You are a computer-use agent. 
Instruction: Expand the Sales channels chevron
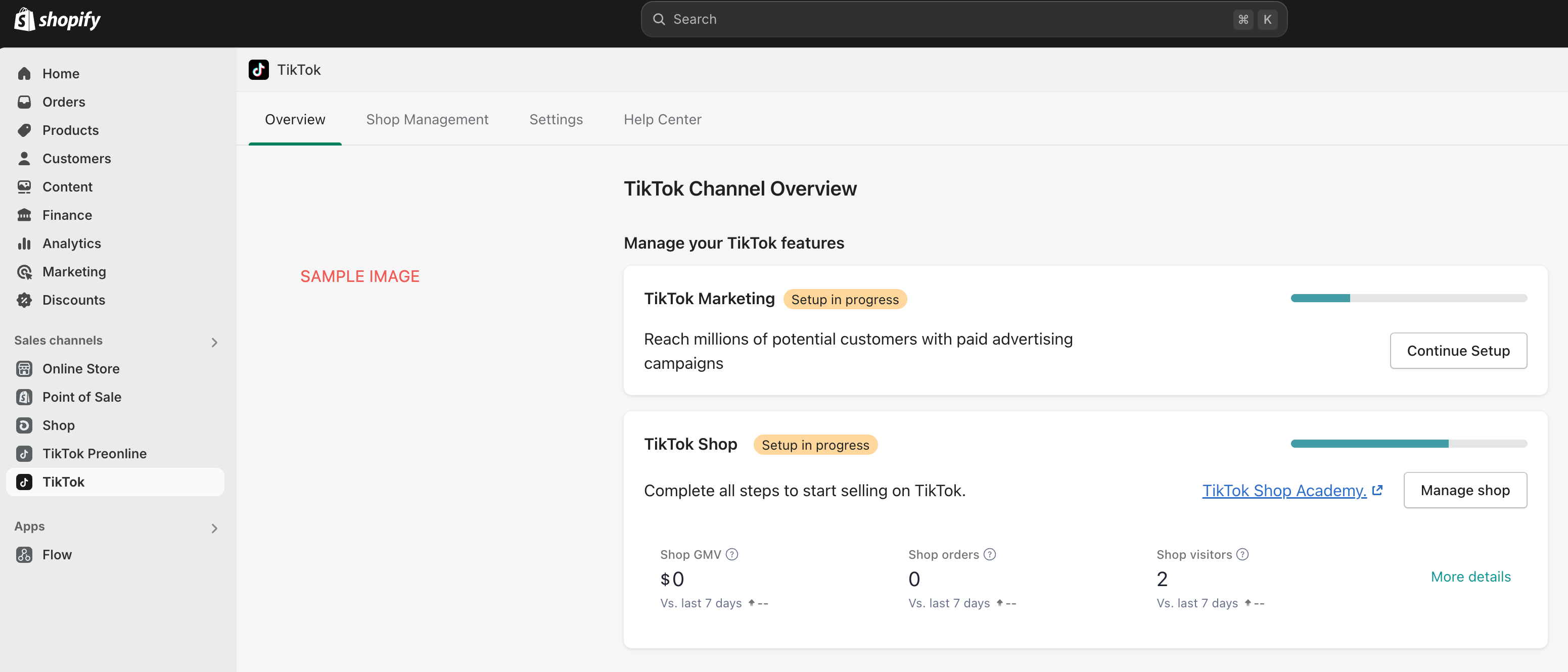[214, 342]
